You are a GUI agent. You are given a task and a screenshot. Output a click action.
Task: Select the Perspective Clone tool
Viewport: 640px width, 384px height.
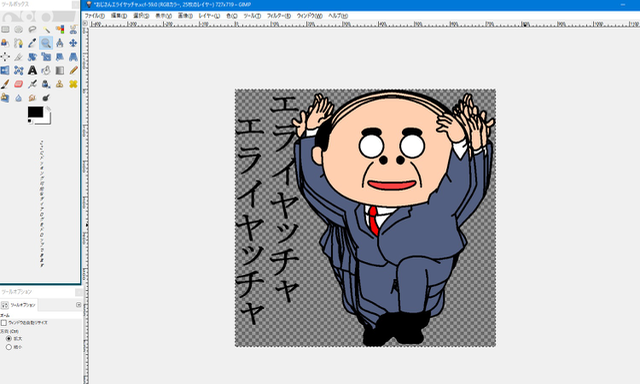point(5,98)
